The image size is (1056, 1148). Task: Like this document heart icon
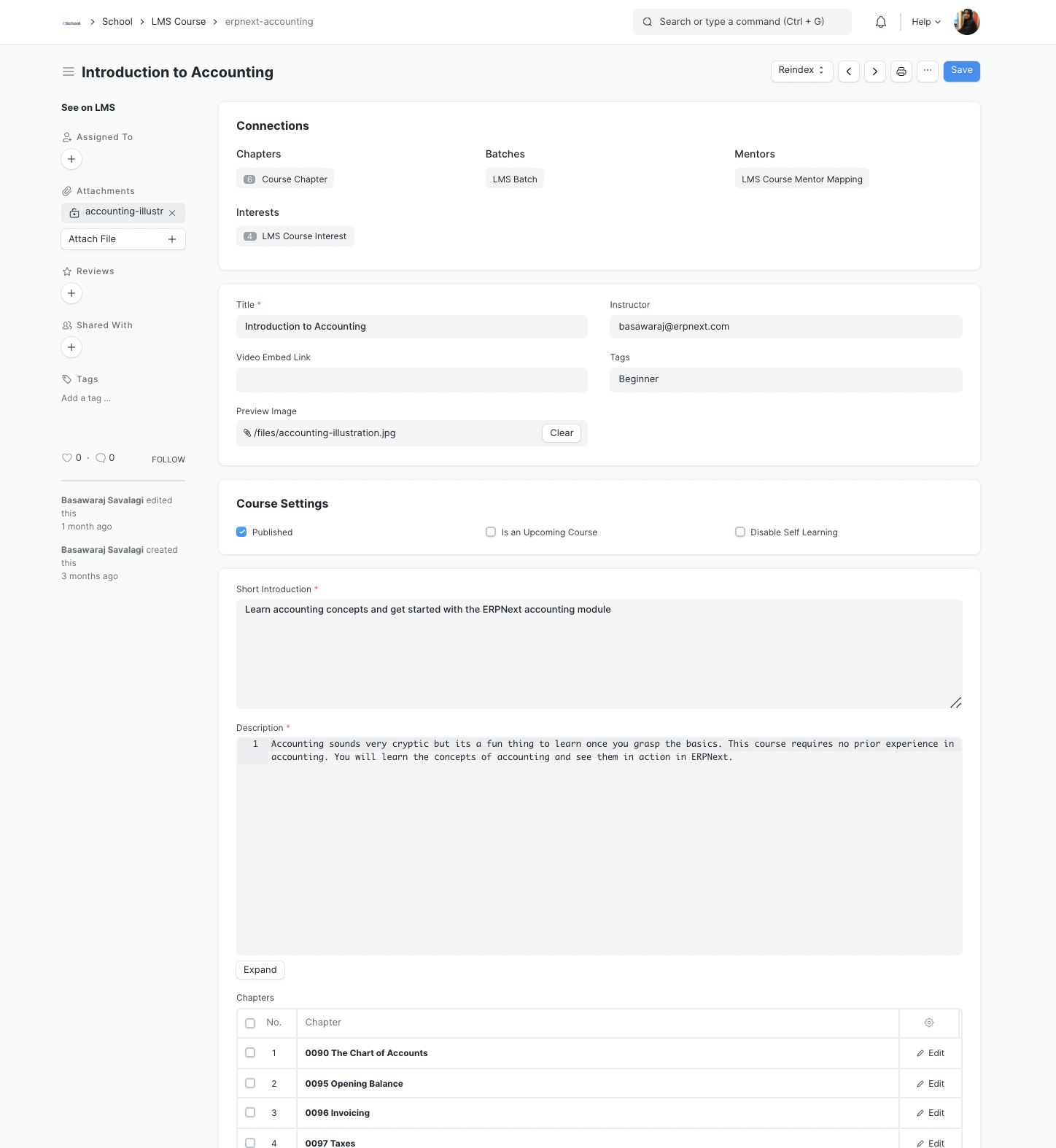(67, 458)
